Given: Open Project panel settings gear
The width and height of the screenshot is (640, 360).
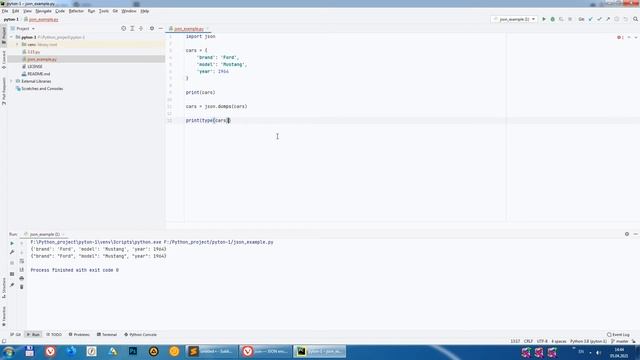Looking at the screenshot, I should click(152, 29).
